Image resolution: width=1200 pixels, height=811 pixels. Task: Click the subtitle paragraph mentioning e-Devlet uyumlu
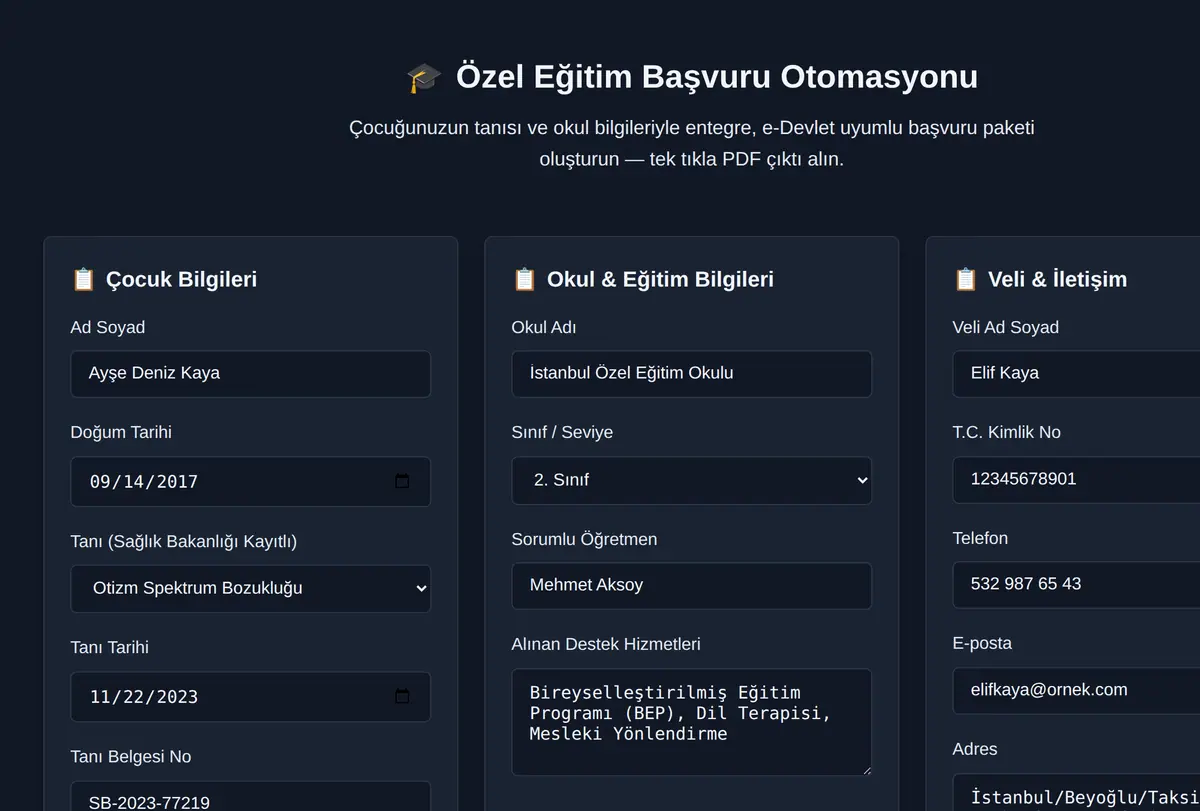coord(692,143)
